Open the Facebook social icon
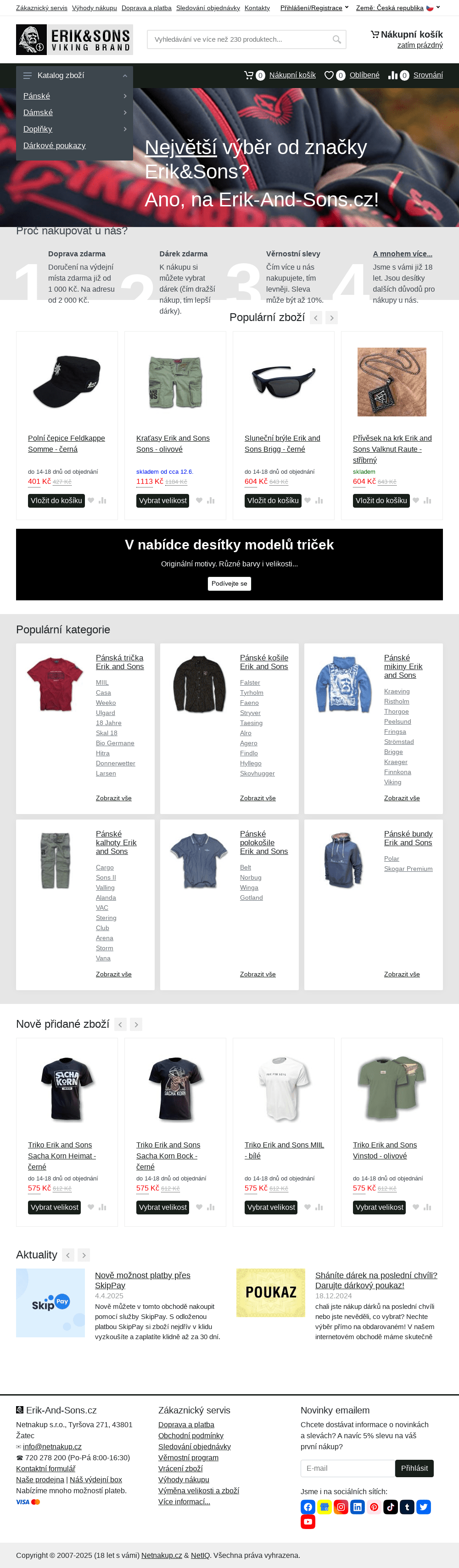Screen dimensions: 459x1568 tap(308, 1507)
